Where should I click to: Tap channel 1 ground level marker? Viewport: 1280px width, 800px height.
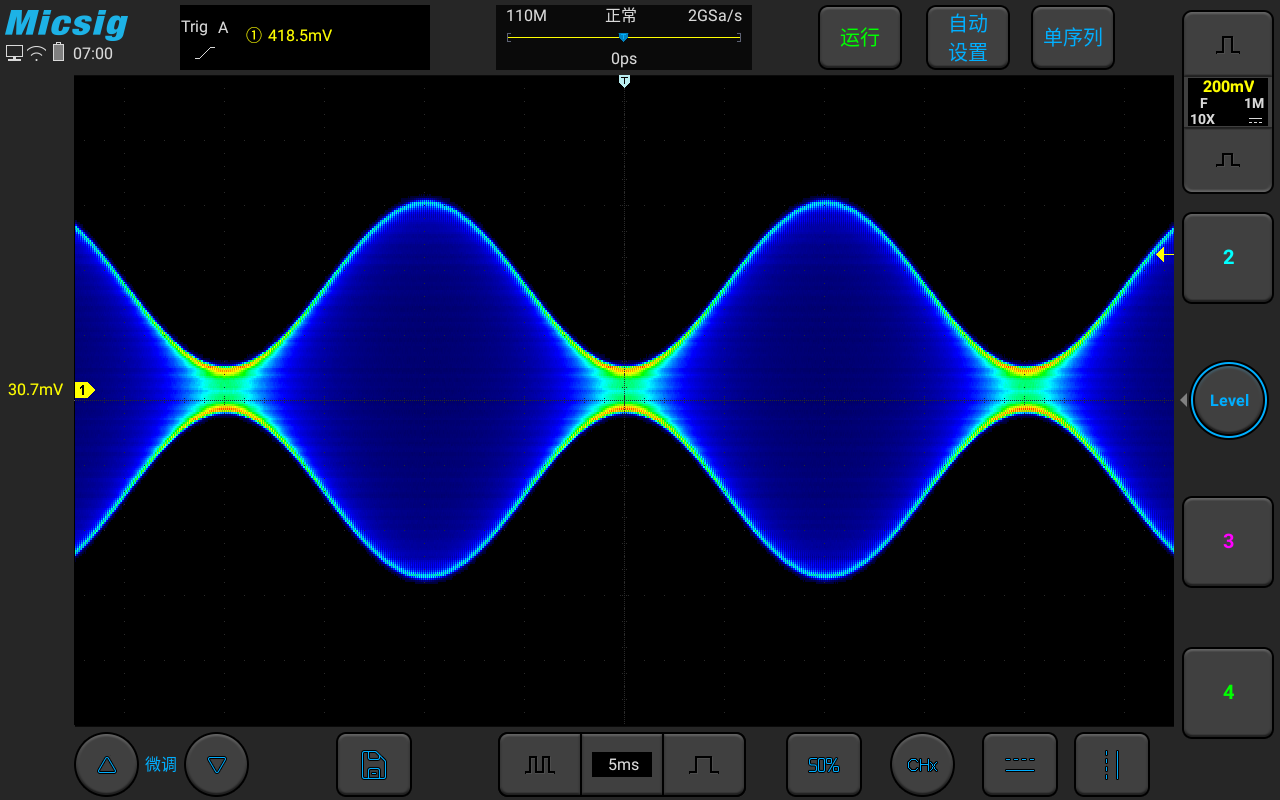click(85, 390)
